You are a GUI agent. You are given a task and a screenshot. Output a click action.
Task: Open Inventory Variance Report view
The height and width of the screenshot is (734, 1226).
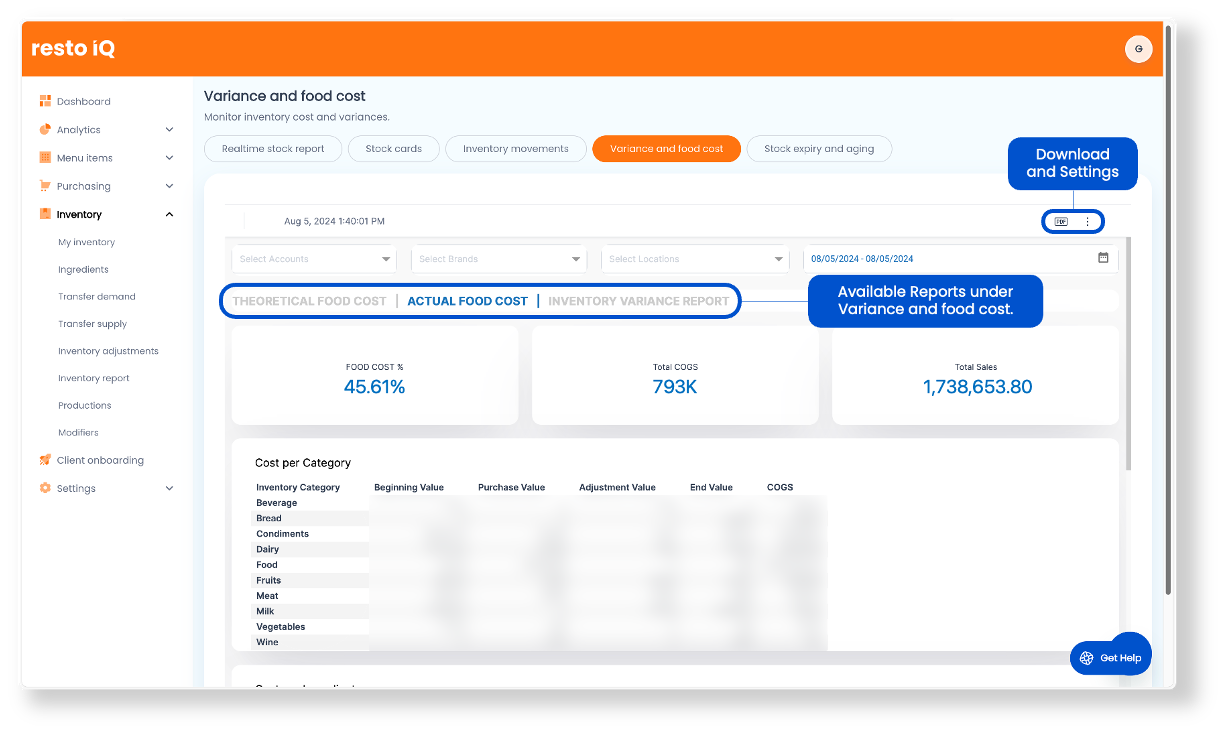click(x=638, y=301)
